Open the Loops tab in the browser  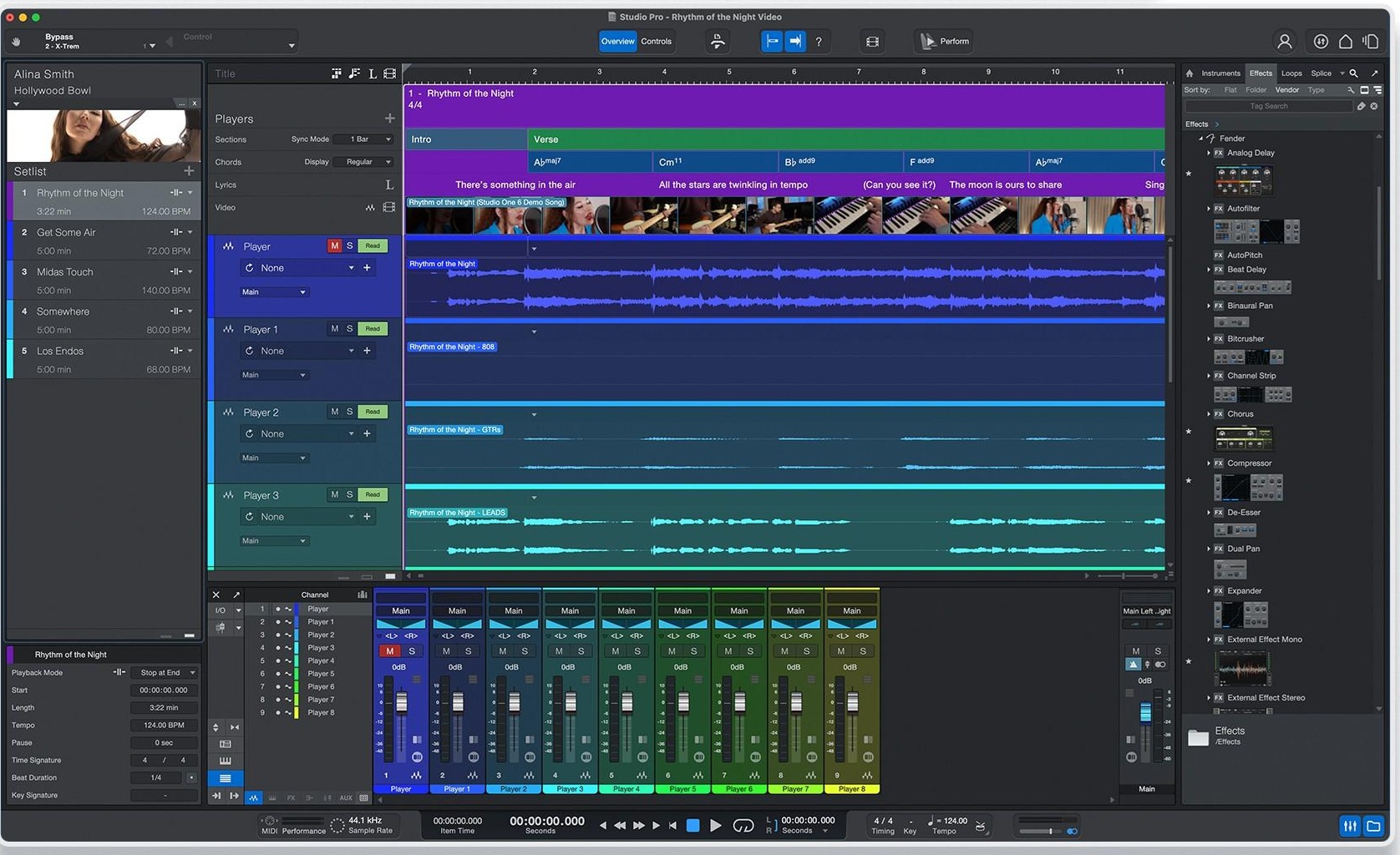(1291, 73)
